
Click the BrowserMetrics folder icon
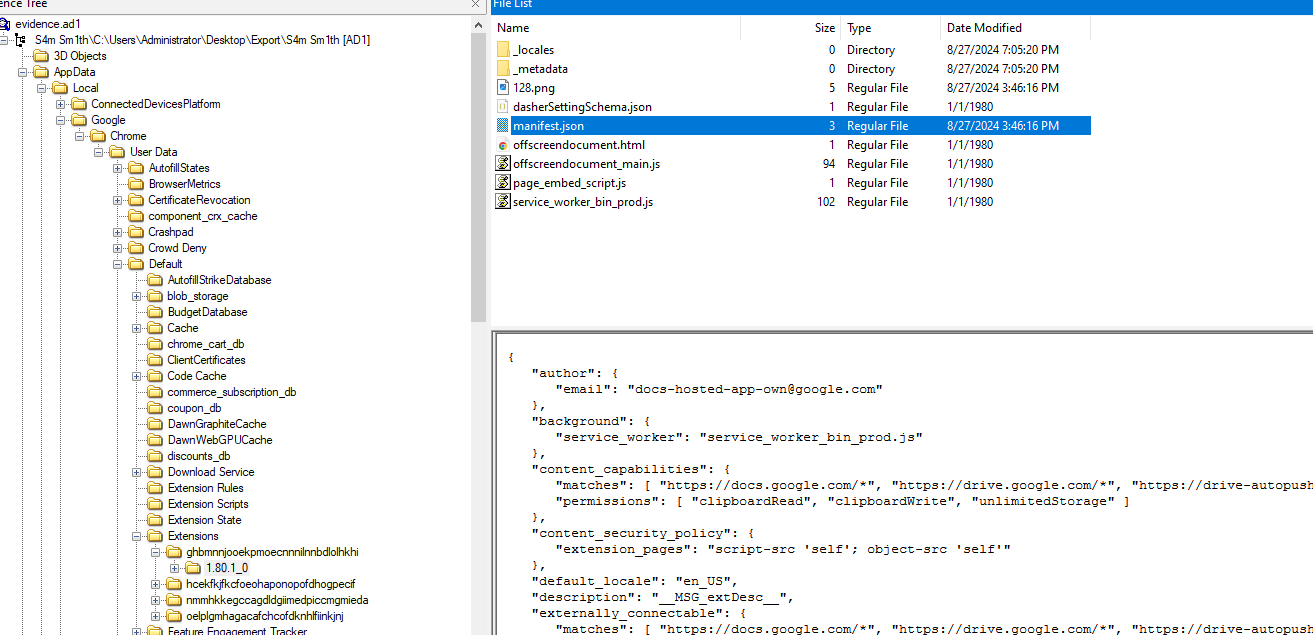tap(136, 184)
